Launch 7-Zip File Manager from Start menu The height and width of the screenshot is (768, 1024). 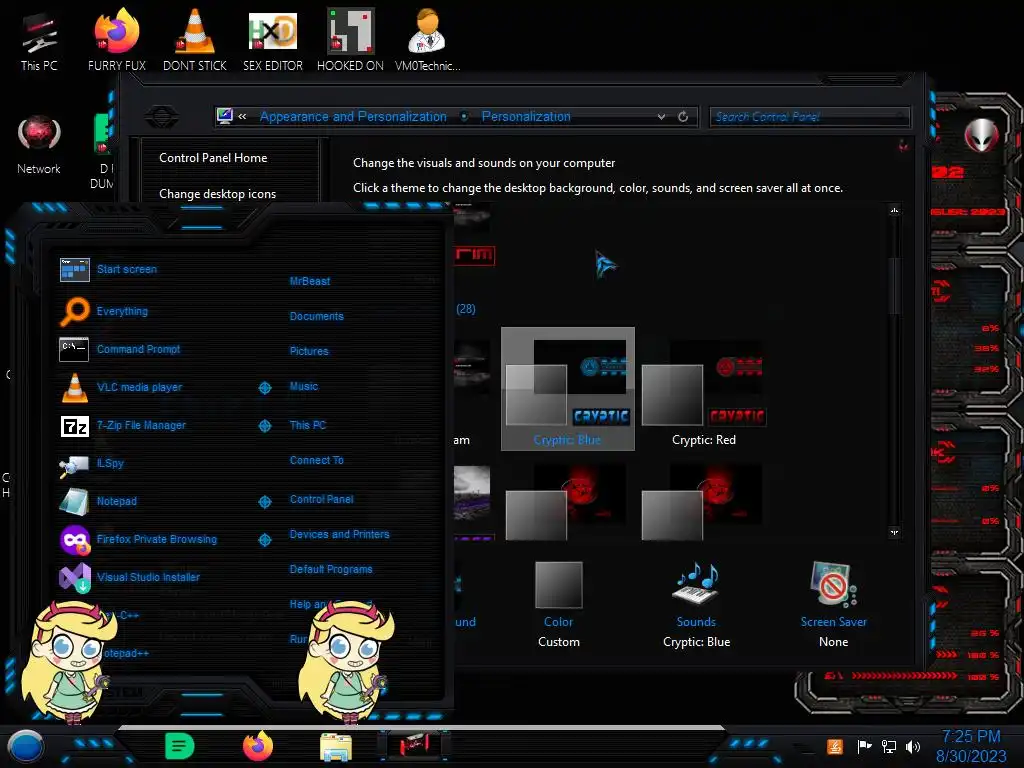[123, 425]
